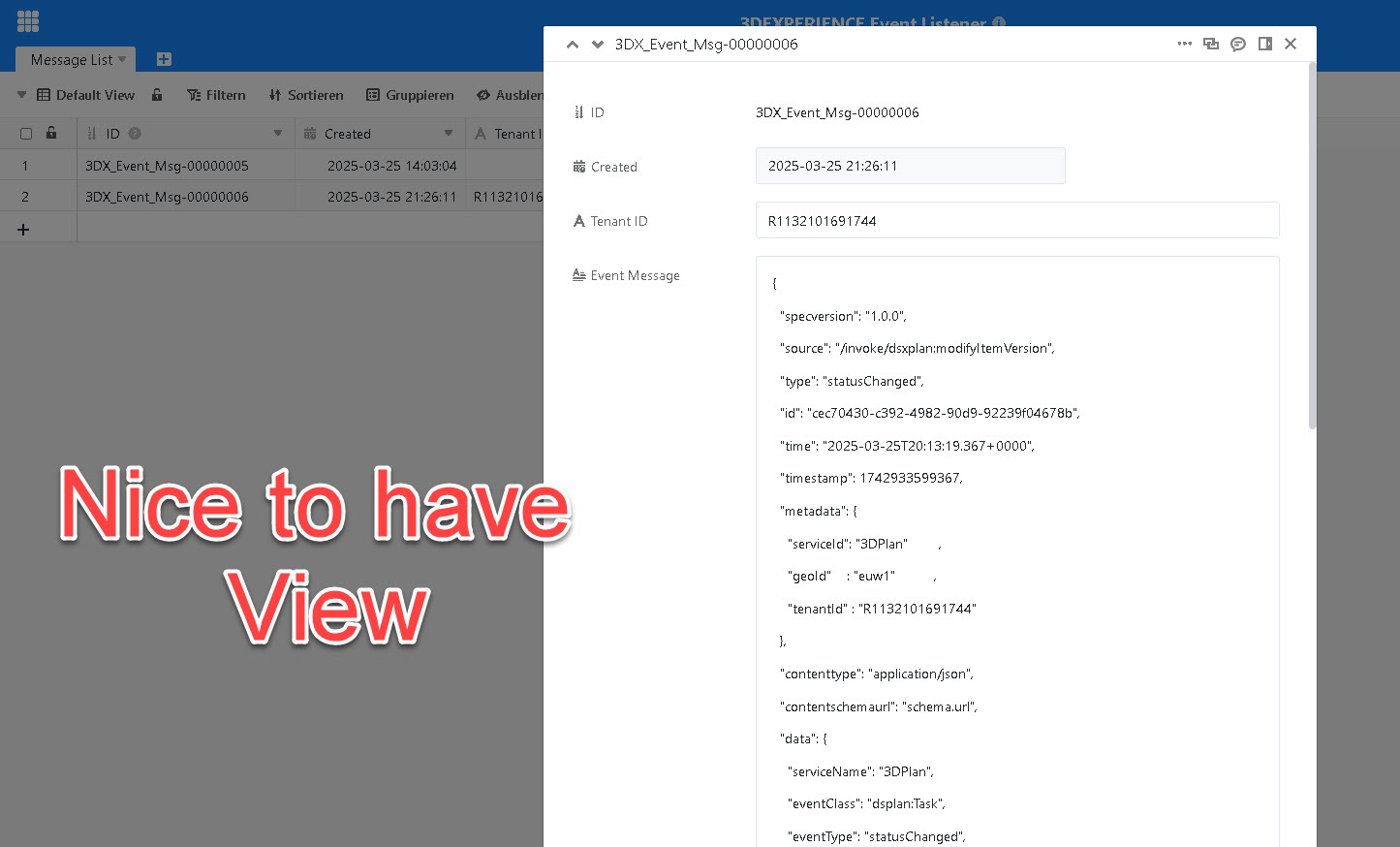Go to previous record with up arrow

(573, 45)
